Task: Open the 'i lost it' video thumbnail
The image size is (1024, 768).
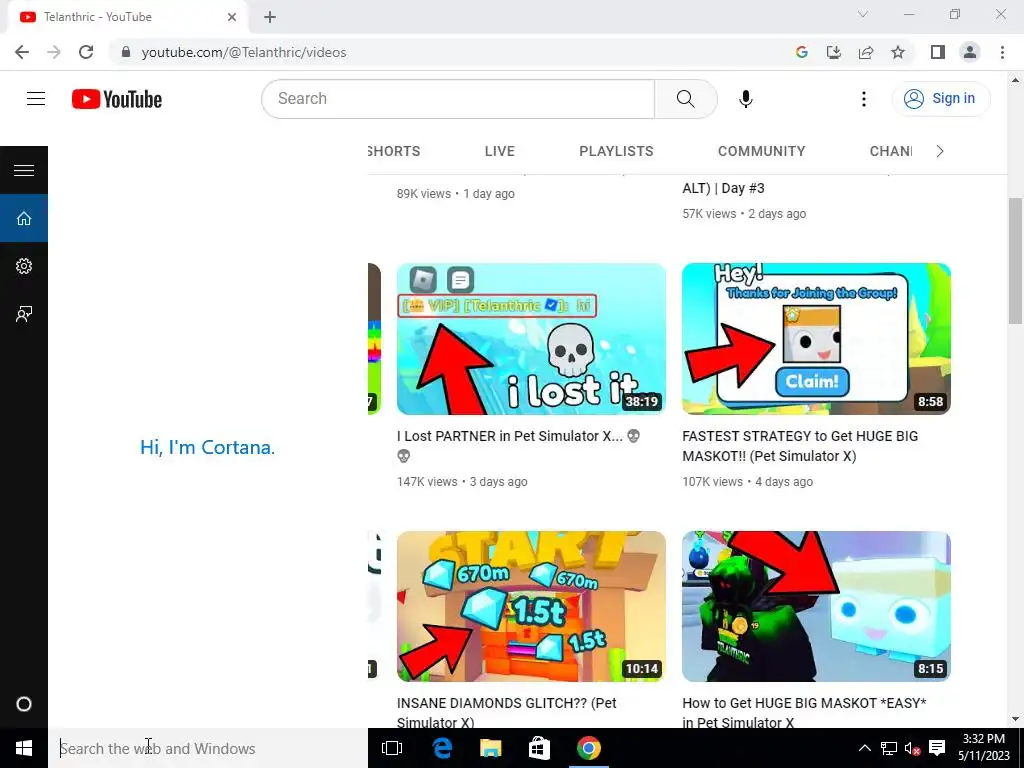Action: click(x=531, y=338)
